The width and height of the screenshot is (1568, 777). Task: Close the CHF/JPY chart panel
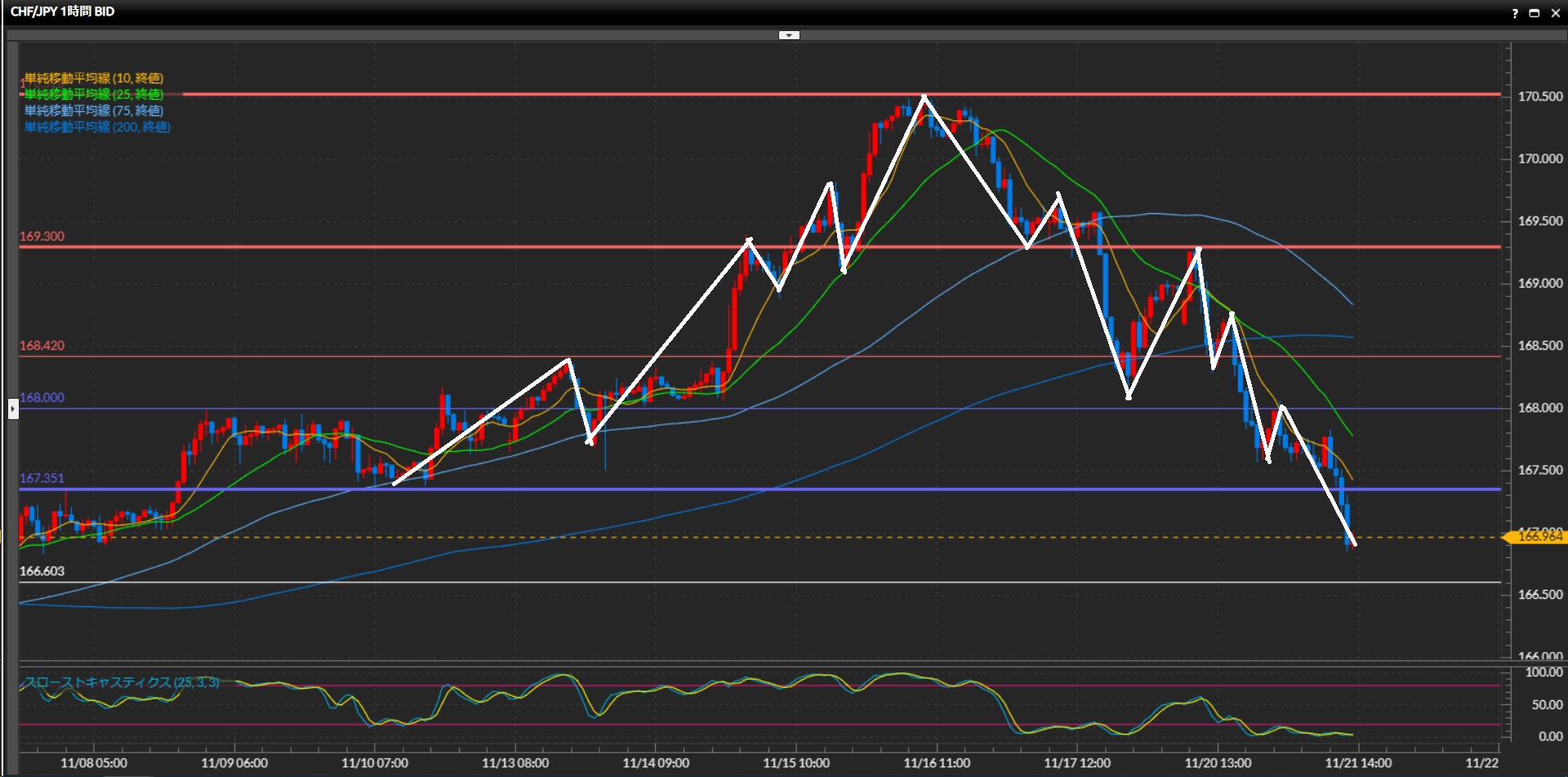[x=1554, y=13]
